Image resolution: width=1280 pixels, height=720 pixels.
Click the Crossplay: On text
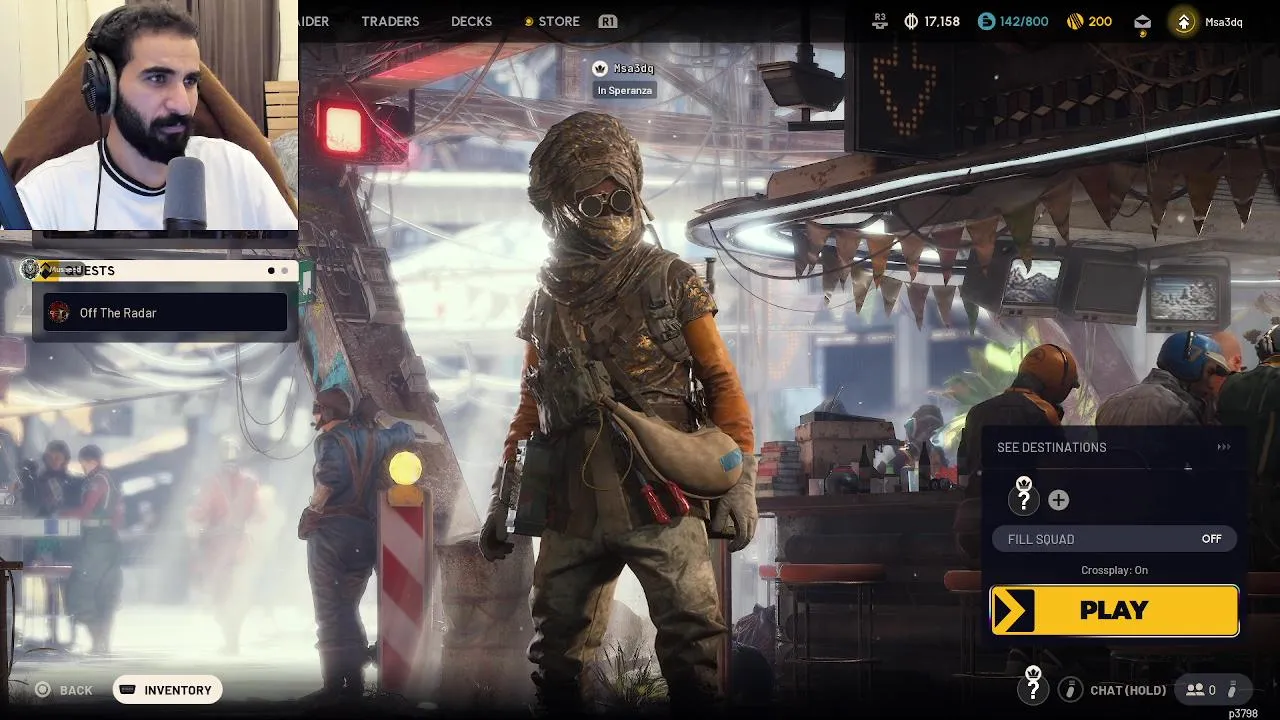[x=1114, y=570]
